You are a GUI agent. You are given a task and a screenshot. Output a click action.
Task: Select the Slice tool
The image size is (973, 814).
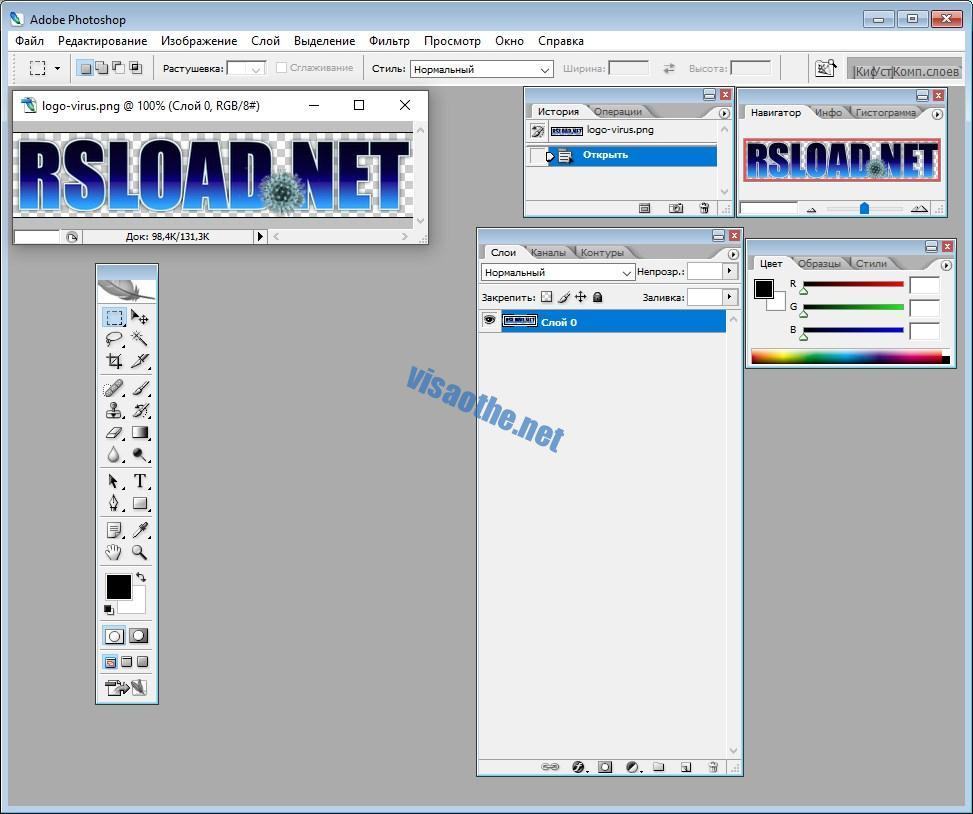tap(140, 360)
